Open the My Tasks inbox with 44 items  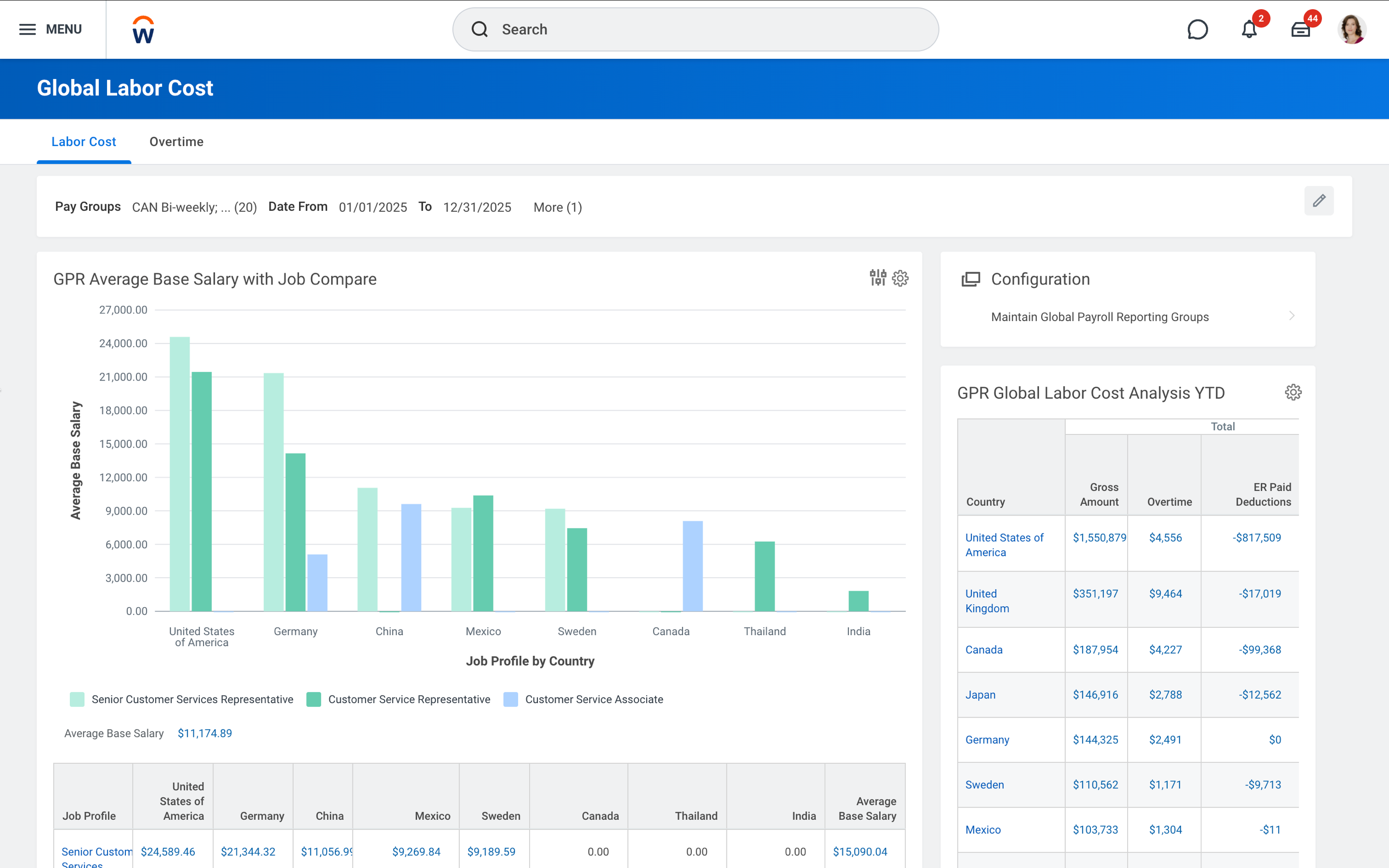pos(1301,29)
